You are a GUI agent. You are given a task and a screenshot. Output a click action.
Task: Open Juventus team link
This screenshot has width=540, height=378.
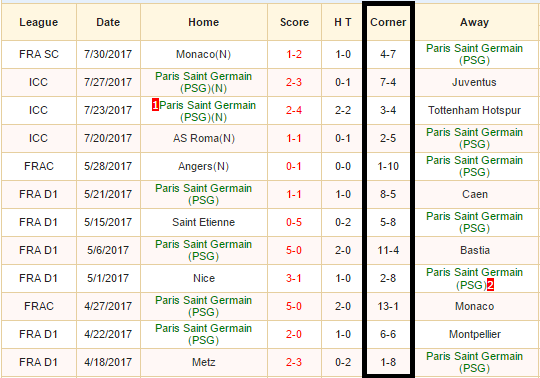474,82
